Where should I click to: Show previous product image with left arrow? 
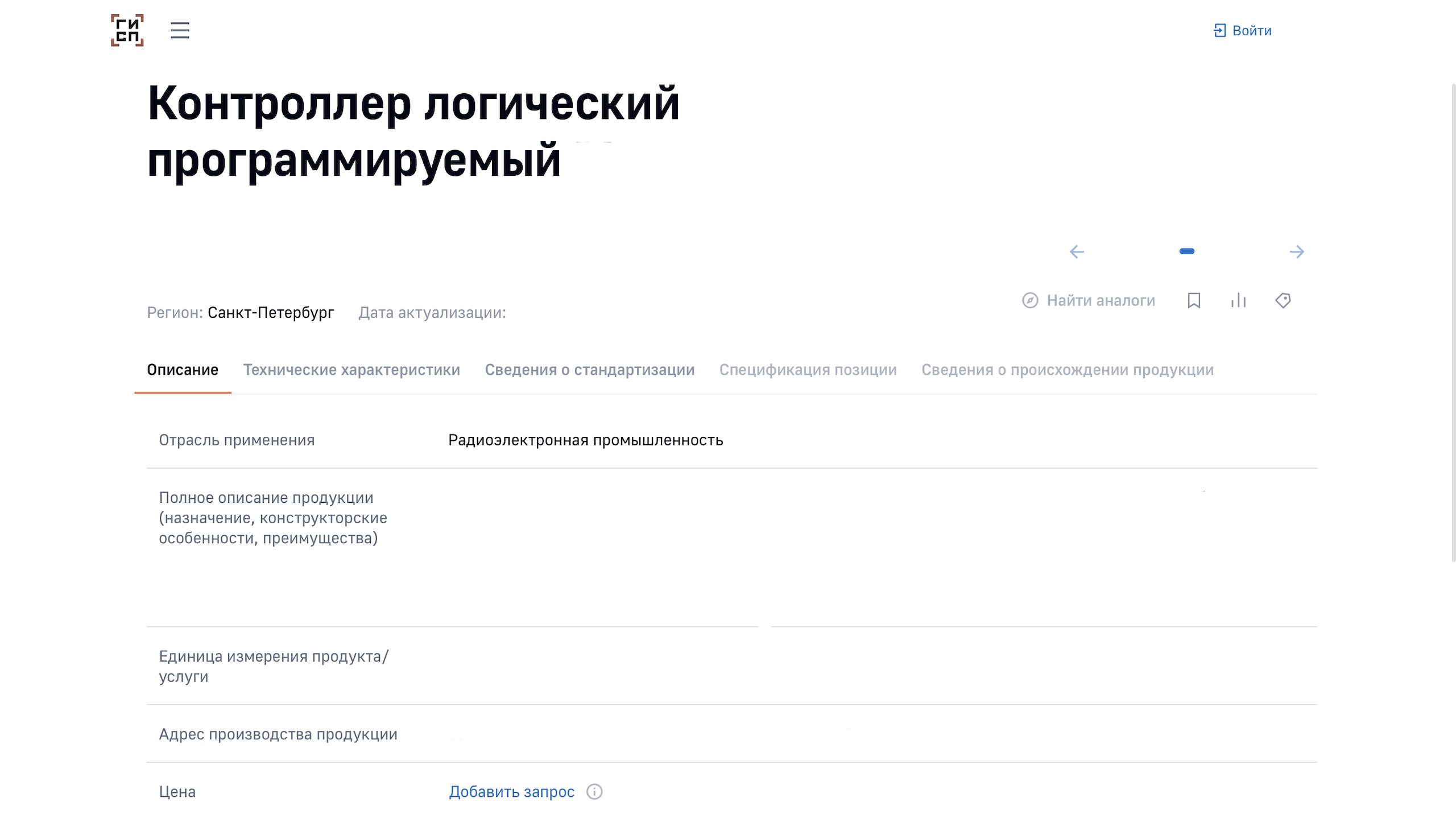tap(1077, 251)
